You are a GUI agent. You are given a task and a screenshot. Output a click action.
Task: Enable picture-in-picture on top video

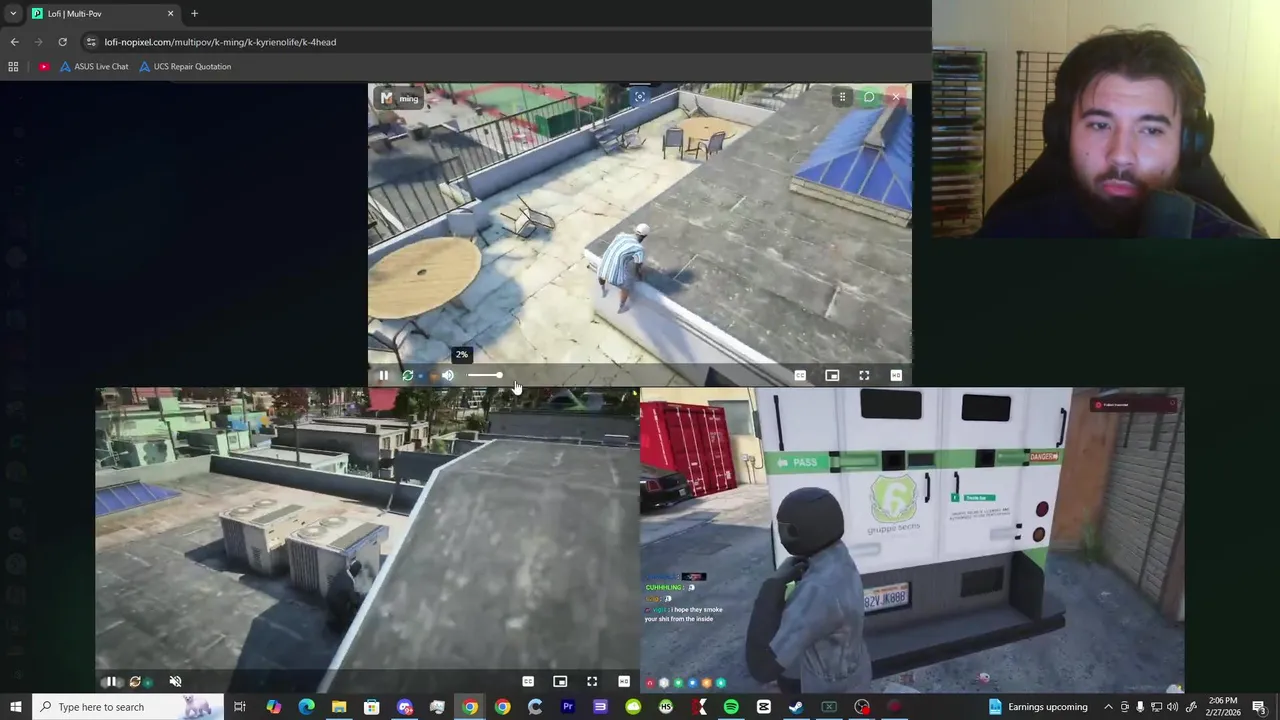832,375
